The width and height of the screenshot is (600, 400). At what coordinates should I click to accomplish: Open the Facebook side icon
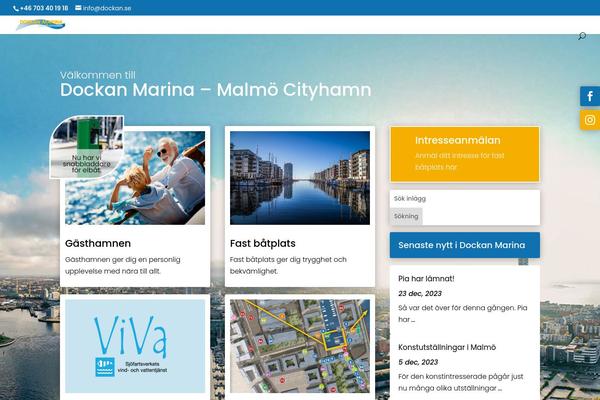pos(590,96)
